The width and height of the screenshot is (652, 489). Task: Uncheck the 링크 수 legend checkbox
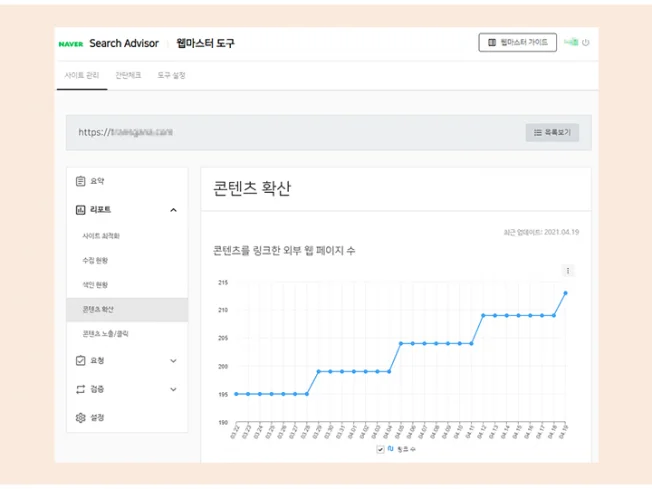click(x=380, y=449)
